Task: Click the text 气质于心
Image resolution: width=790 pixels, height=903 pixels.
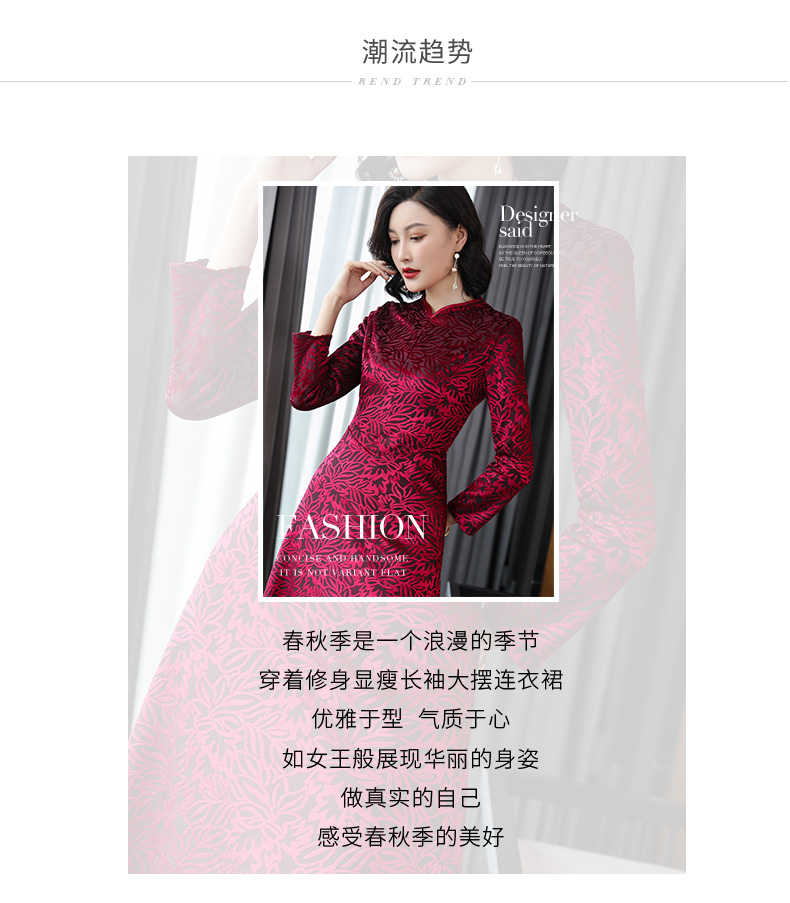Action: [x=464, y=719]
